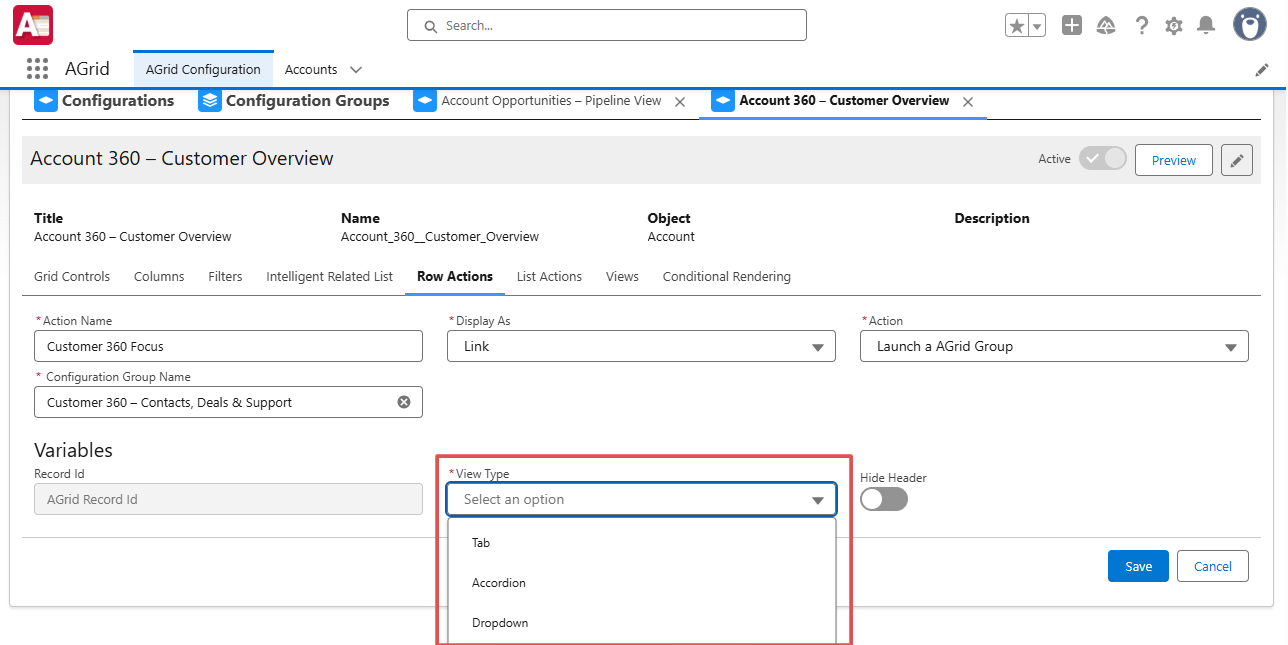The width and height of the screenshot is (1288, 645).
Task: Open the Setup gear icon
Action: pyautogui.click(x=1174, y=26)
